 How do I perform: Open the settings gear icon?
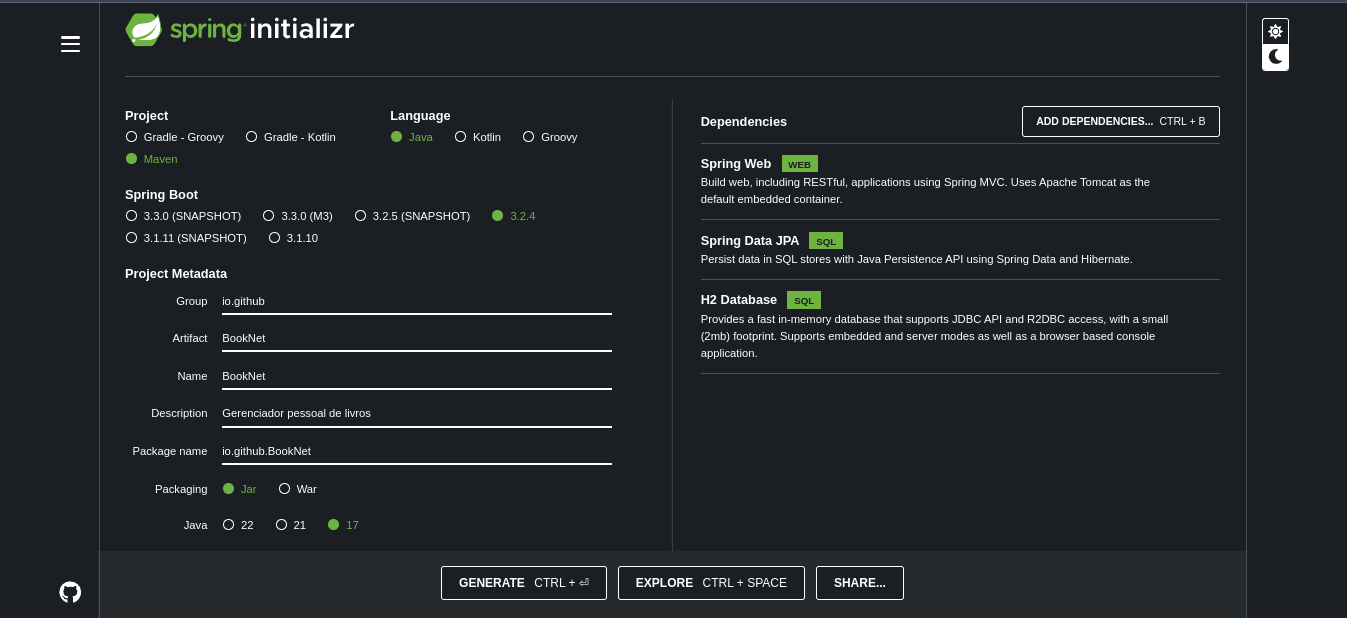[1275, 31]
